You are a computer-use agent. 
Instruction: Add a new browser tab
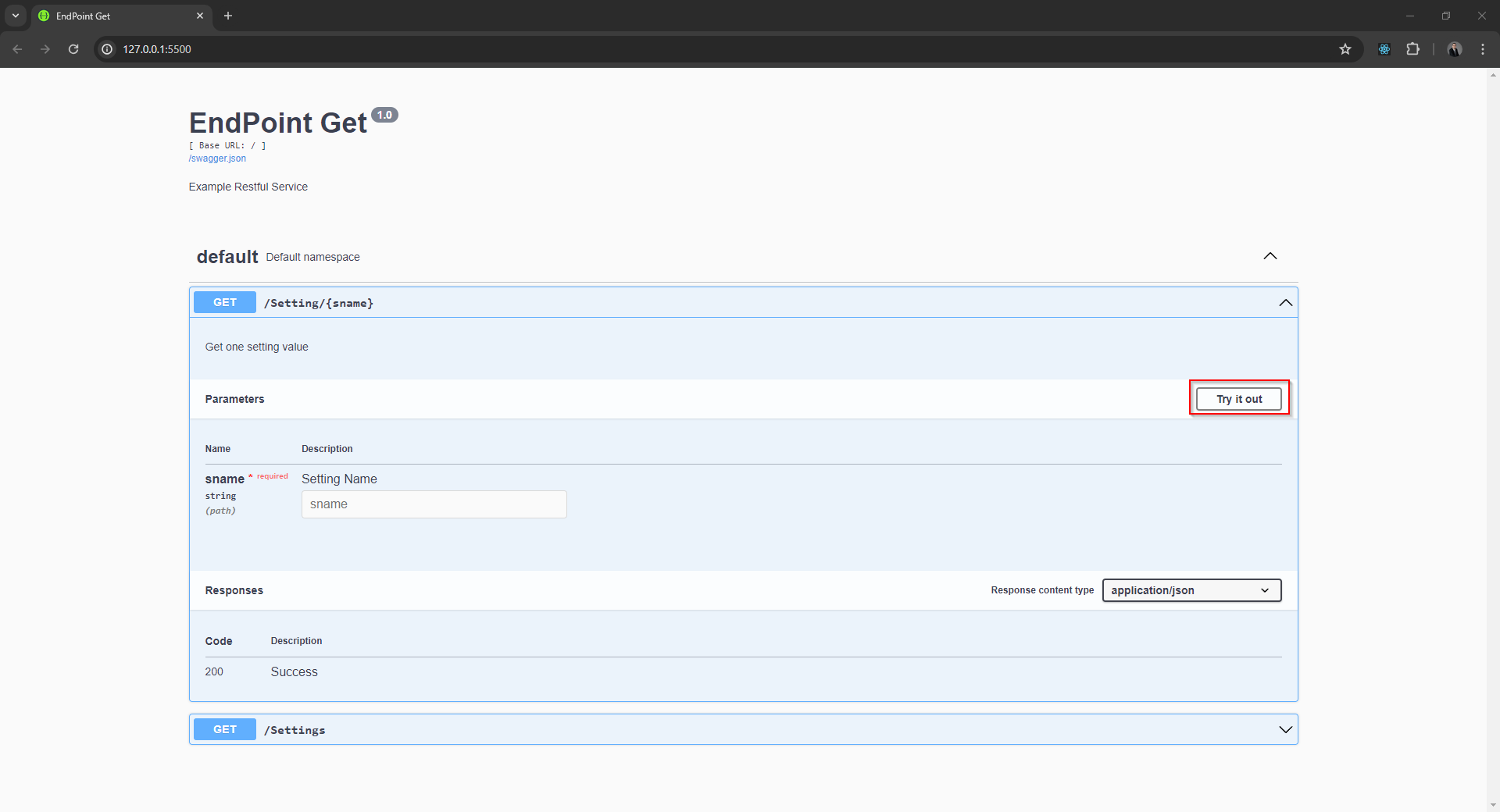(228, 16)
